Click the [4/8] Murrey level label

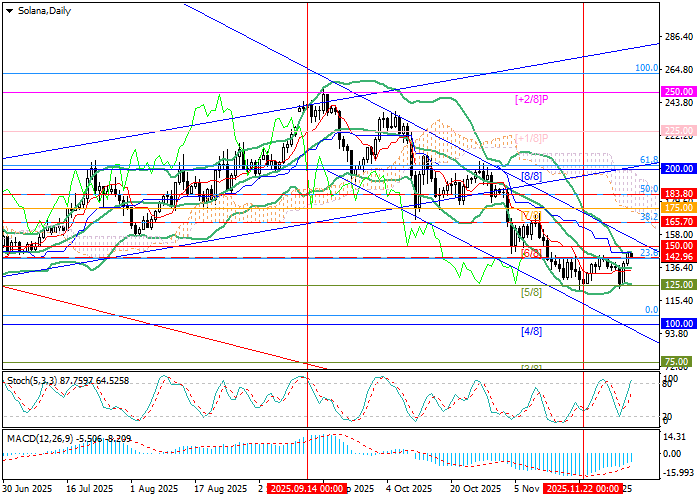point(530,331)
